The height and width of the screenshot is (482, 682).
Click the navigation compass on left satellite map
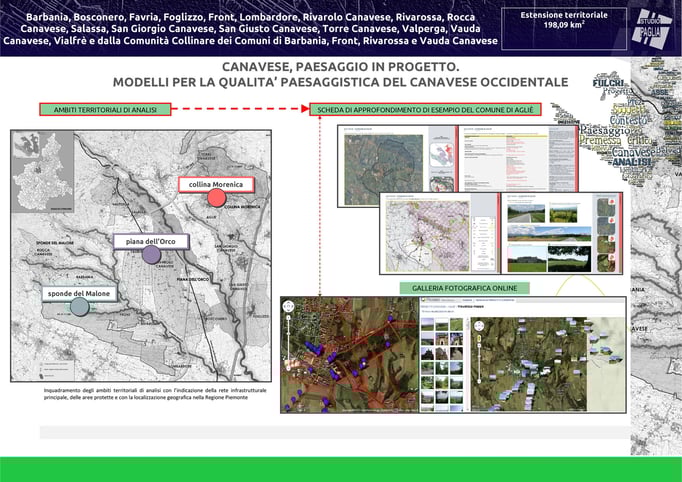(x=288, y=306)
